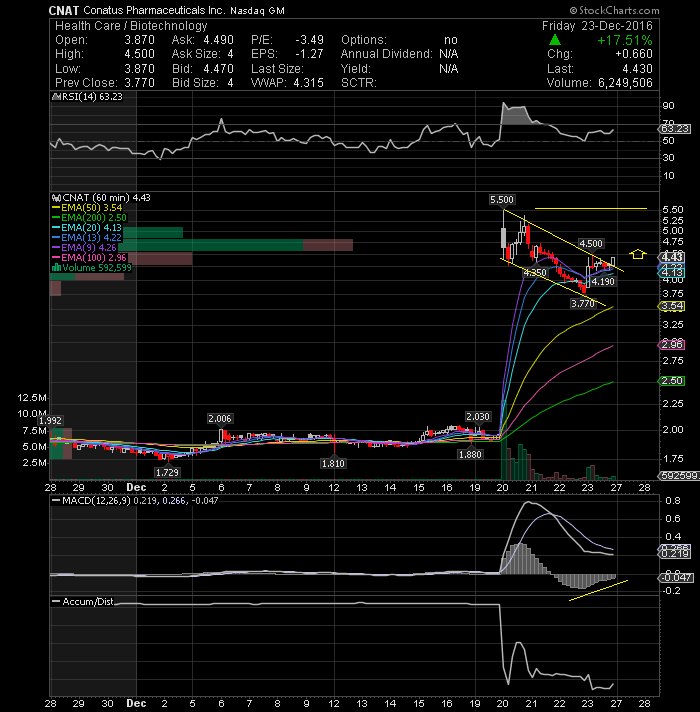The height and width of the screenshot is (712, 700).
Task: Click the Nasdaq GM exchange label
Action: pyautogui.click(x=257, y=10)
